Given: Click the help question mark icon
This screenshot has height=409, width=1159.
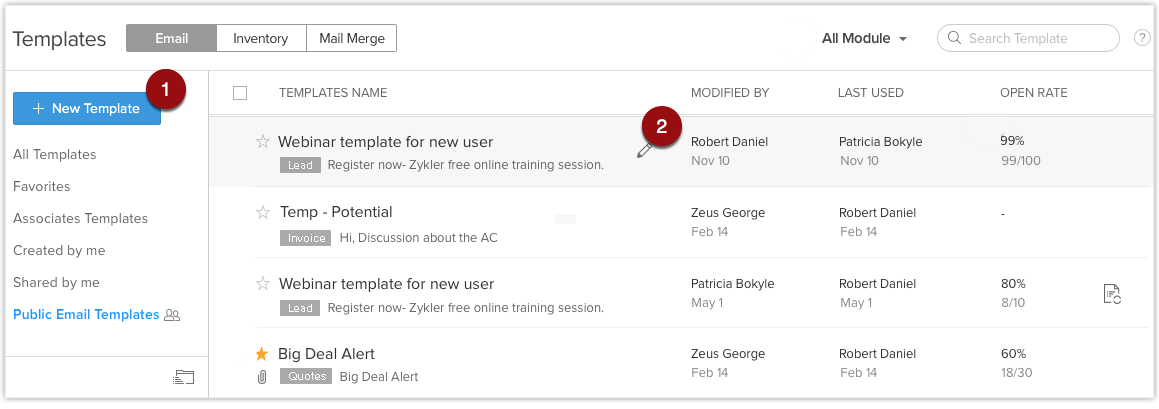Looking at the screenshot, I should click(1142, 39).
